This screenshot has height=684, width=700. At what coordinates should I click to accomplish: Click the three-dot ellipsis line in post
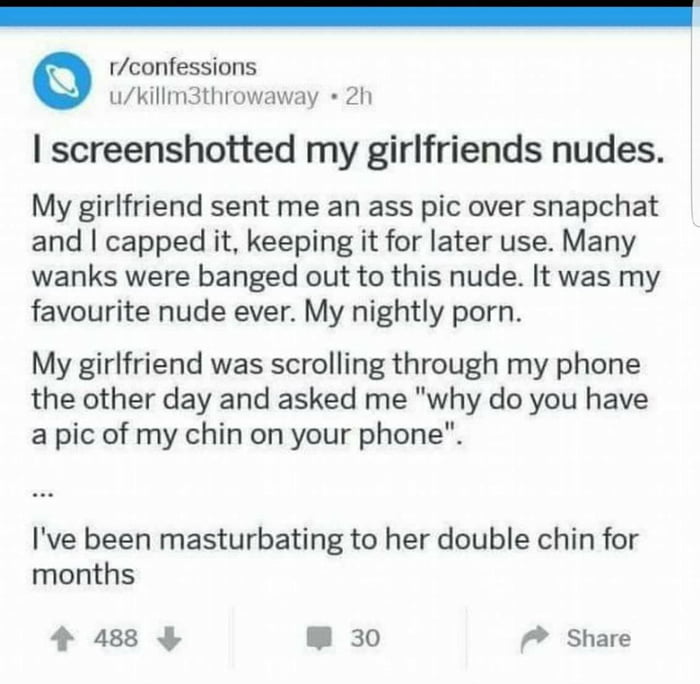pyautogui.click(x=43, y=494)
